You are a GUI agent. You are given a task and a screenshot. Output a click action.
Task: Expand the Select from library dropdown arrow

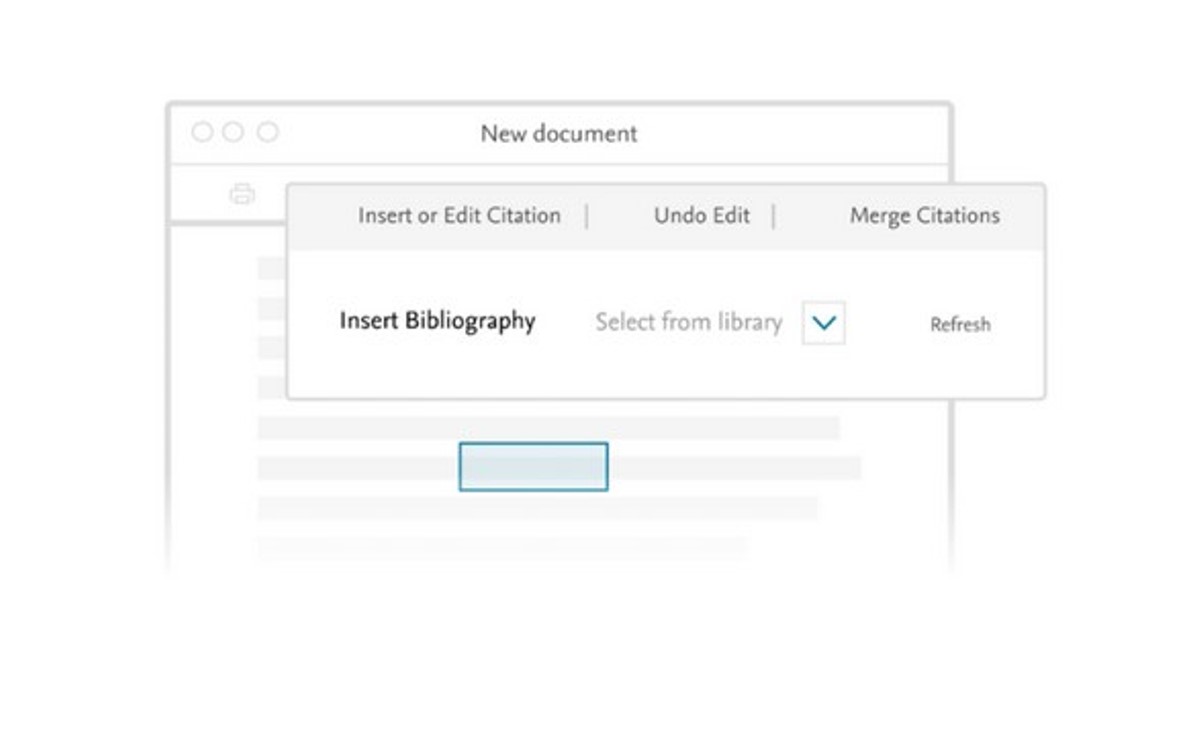click(824, 323)
